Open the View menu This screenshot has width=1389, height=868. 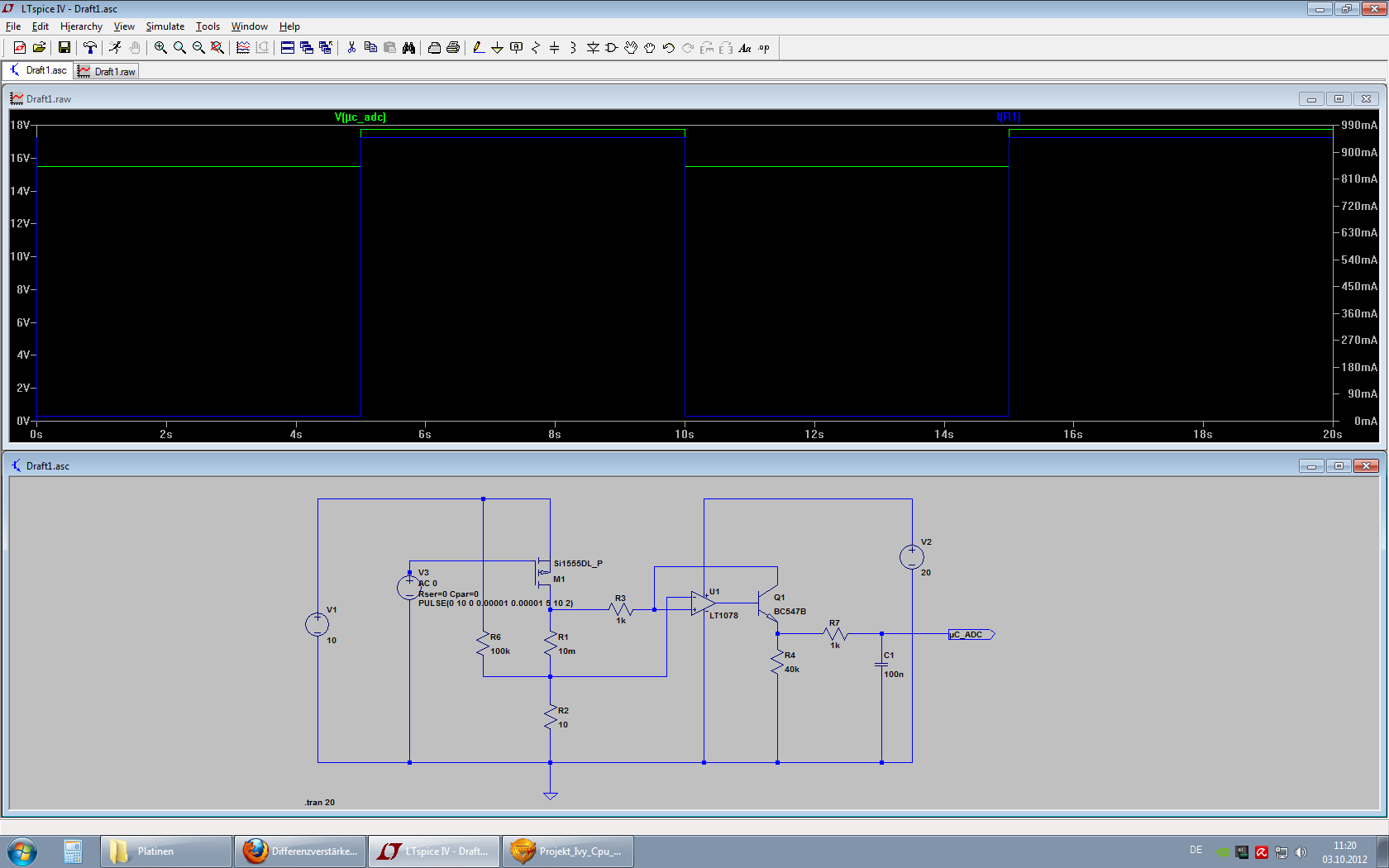124,26
